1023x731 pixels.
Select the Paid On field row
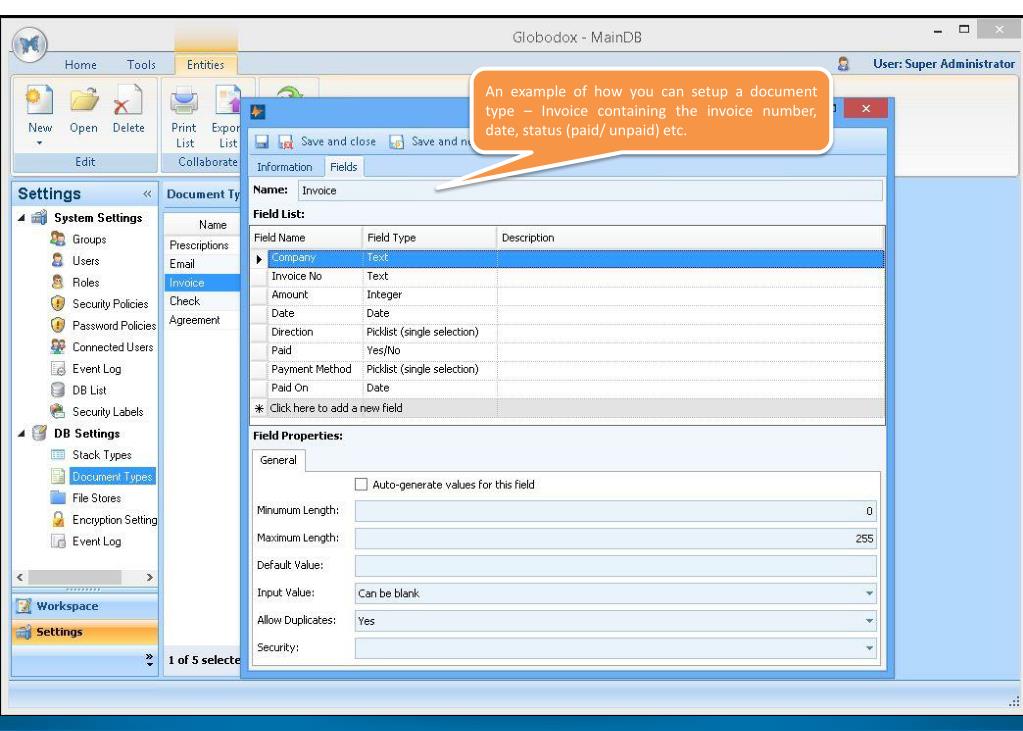click(567, 388)
